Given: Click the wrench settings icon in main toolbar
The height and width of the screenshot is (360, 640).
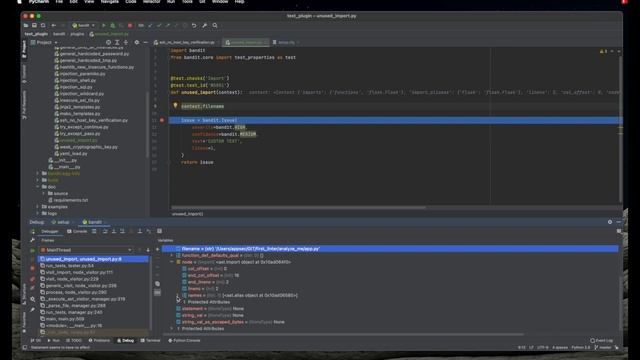Looking at the screenshot, I should [204, 25].
